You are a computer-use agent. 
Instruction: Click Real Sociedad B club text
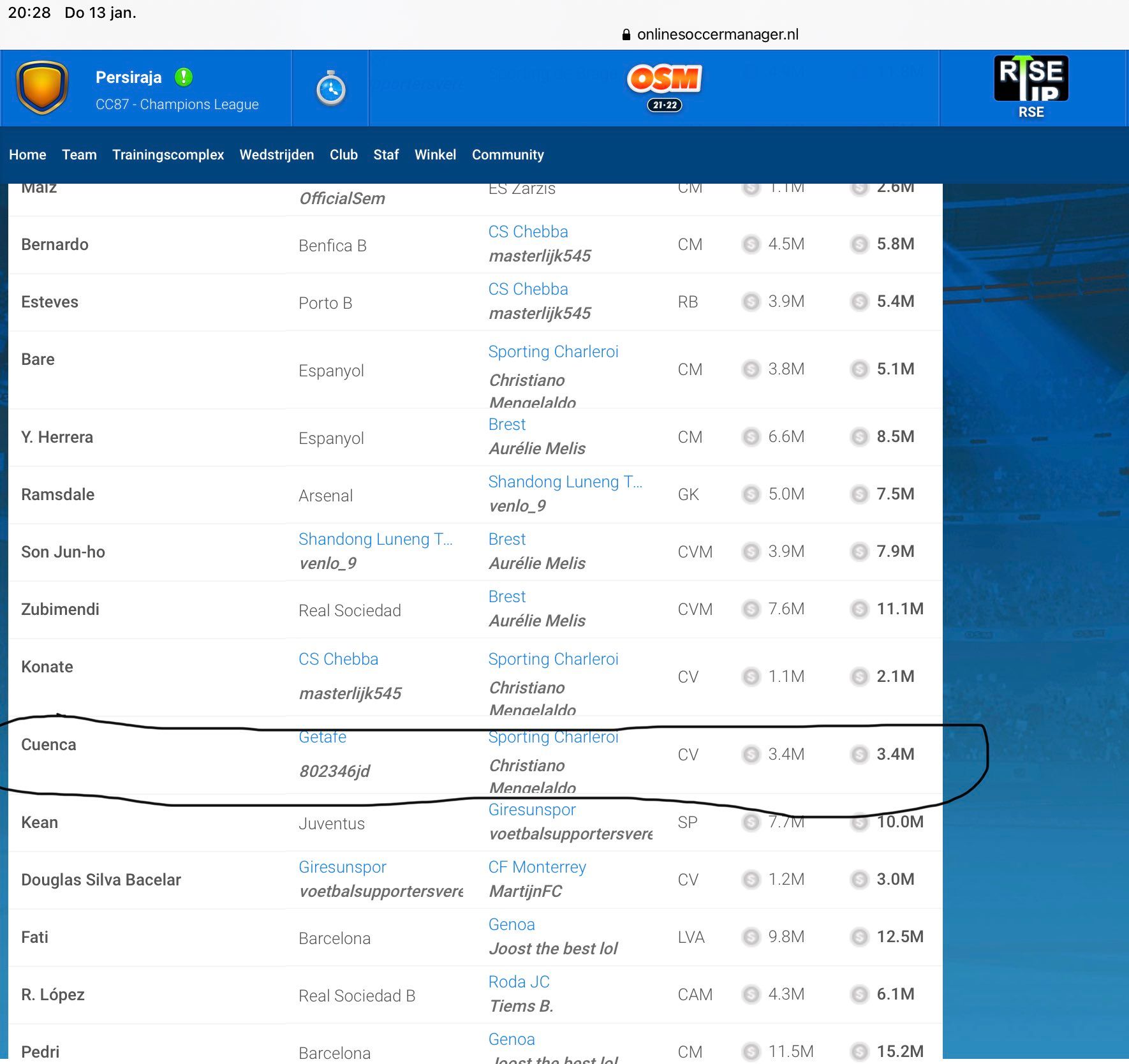click(357, 996)
